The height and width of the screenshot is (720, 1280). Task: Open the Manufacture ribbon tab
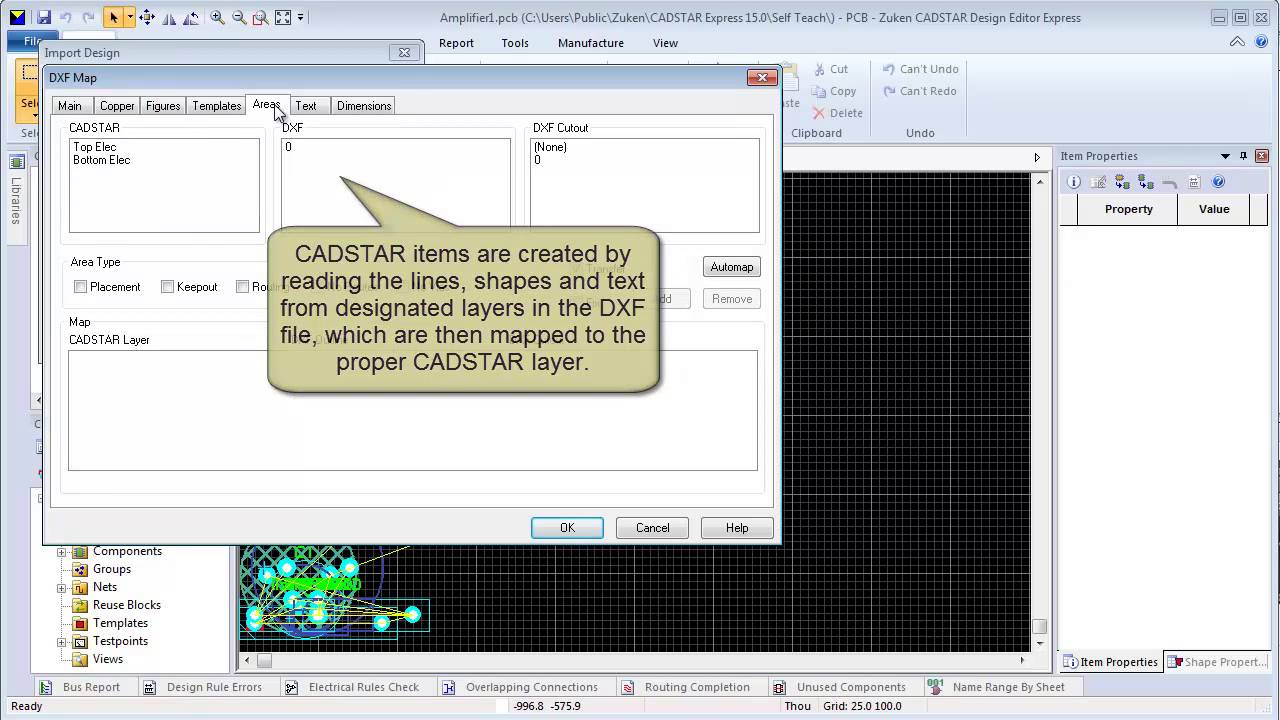point(591,43)
